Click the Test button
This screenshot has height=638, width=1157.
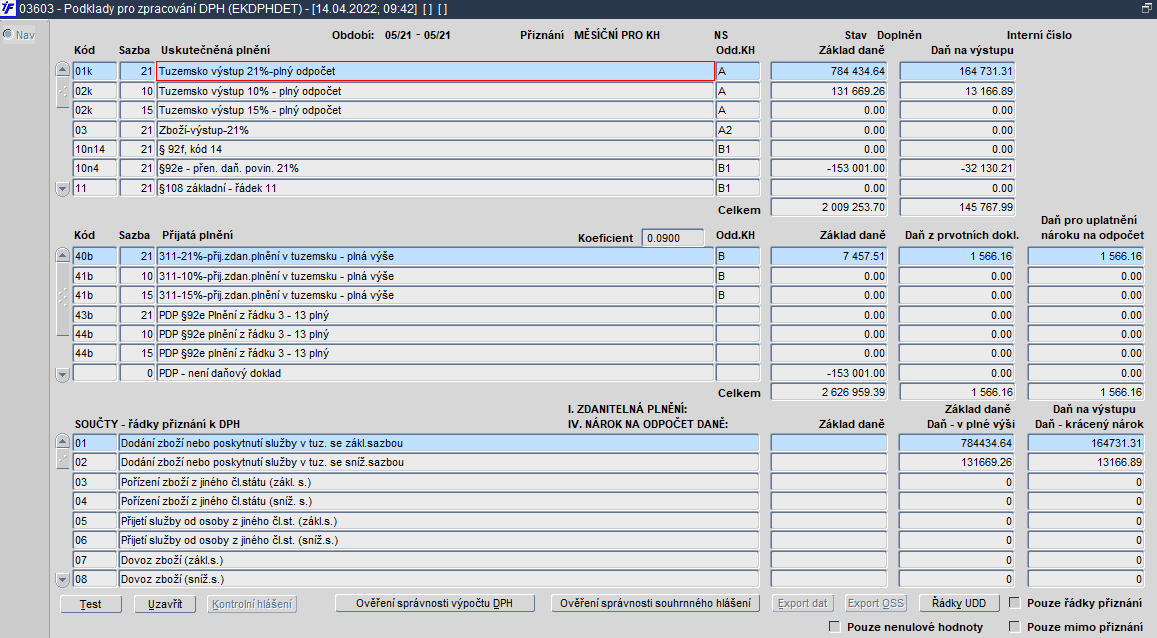click(91, 604)
